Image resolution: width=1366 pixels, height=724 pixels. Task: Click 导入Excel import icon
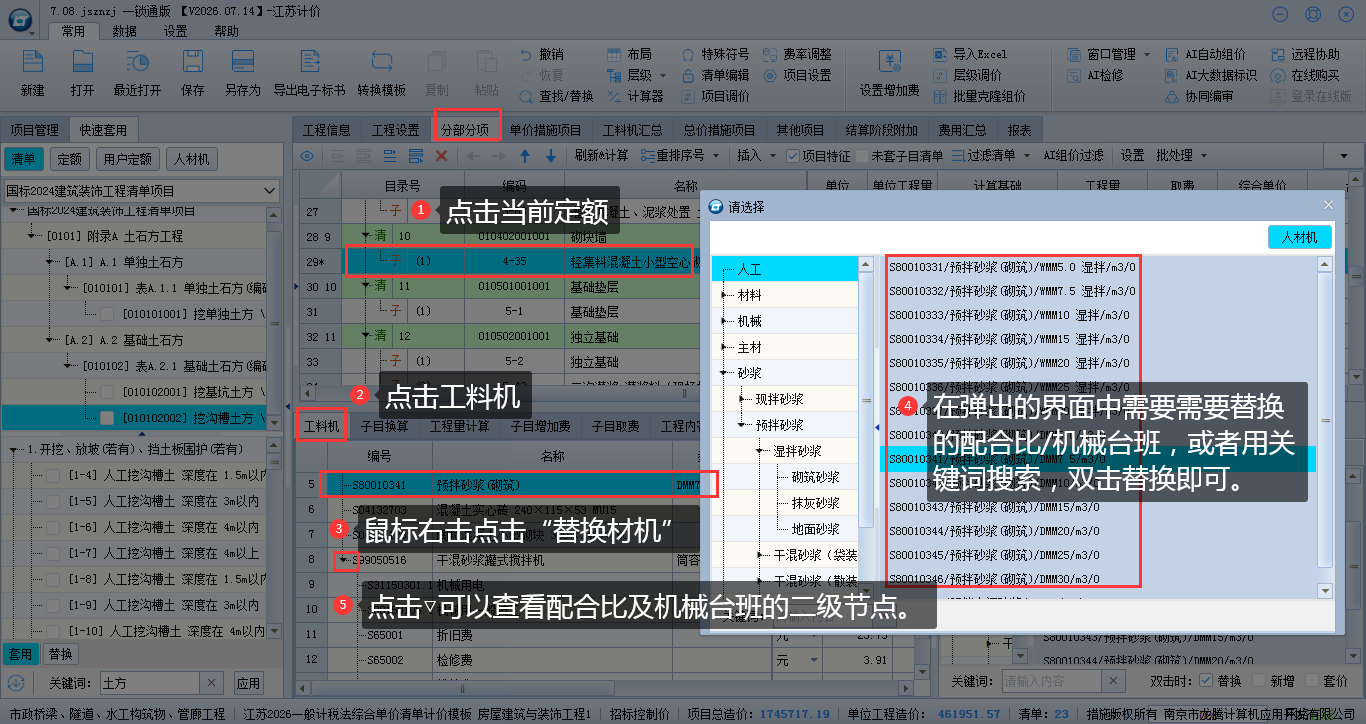pos(940,54)
